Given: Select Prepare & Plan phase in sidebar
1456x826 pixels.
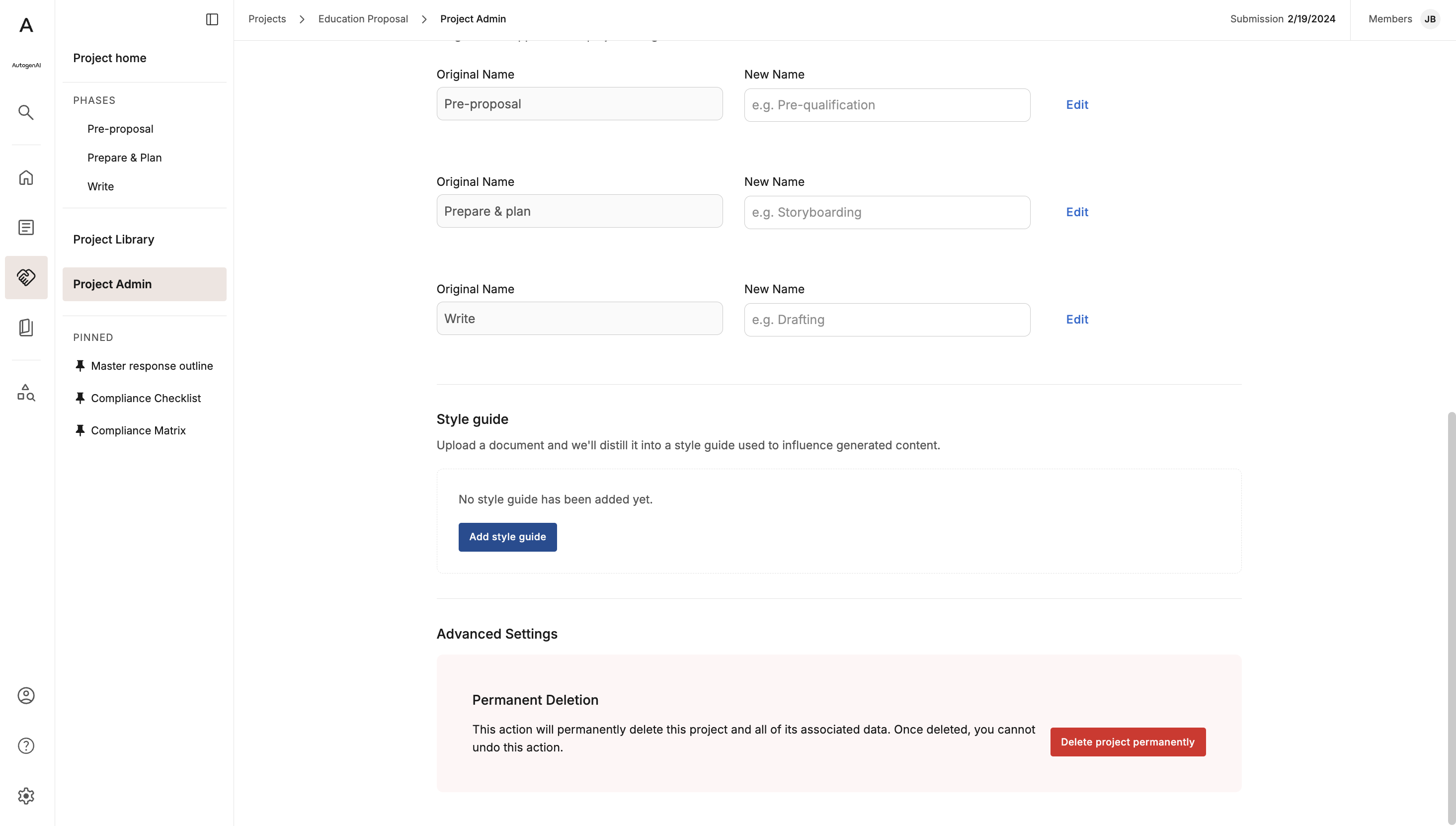Looking at the screenshot, I should tap(124, 158).
